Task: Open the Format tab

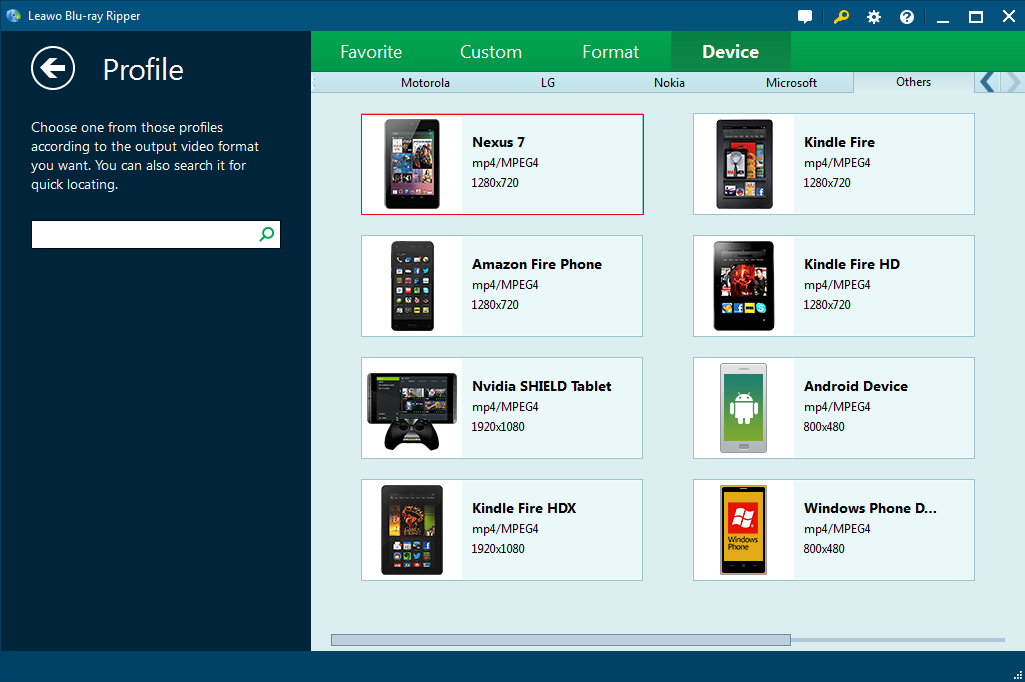Action: click(610, 52)
